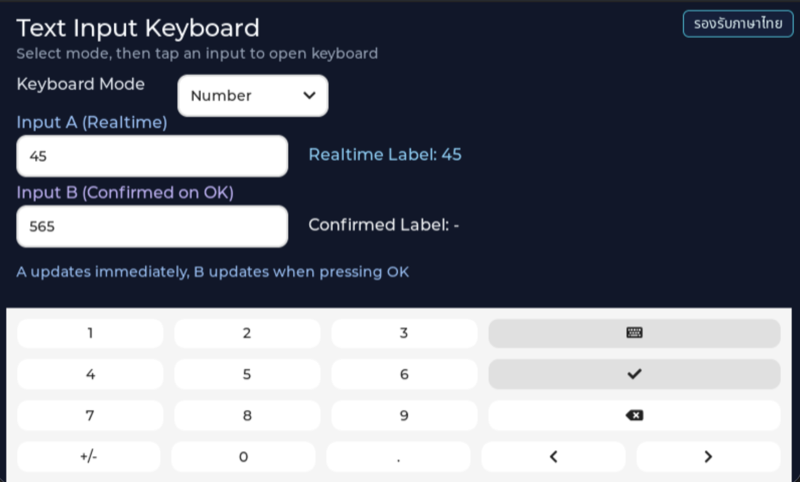The height and width of the screenshot is (482, 800).
Task: Tap the number 4 key
Action: (90, 374)
